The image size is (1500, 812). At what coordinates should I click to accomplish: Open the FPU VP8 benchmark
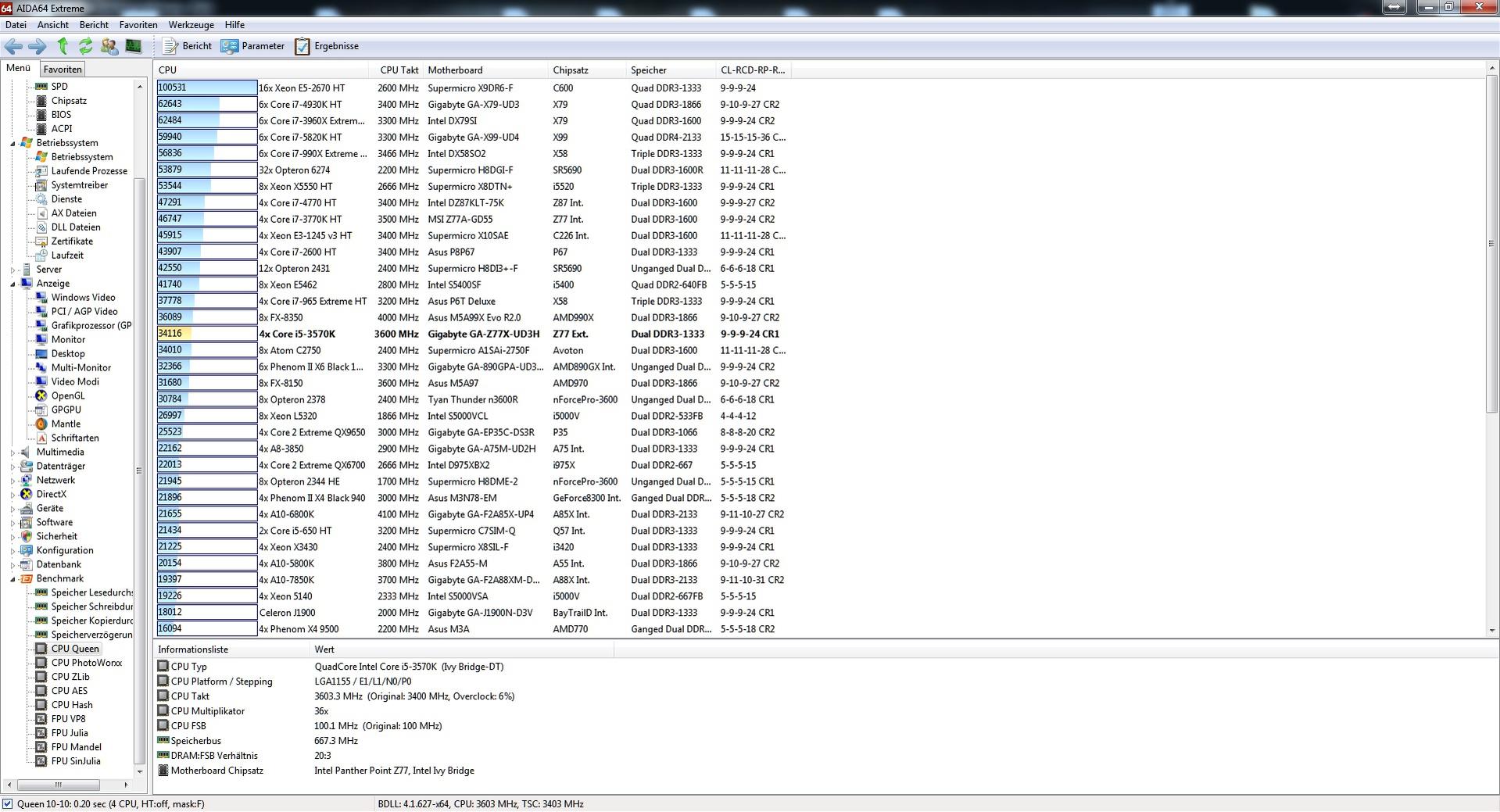coord(69,719)
